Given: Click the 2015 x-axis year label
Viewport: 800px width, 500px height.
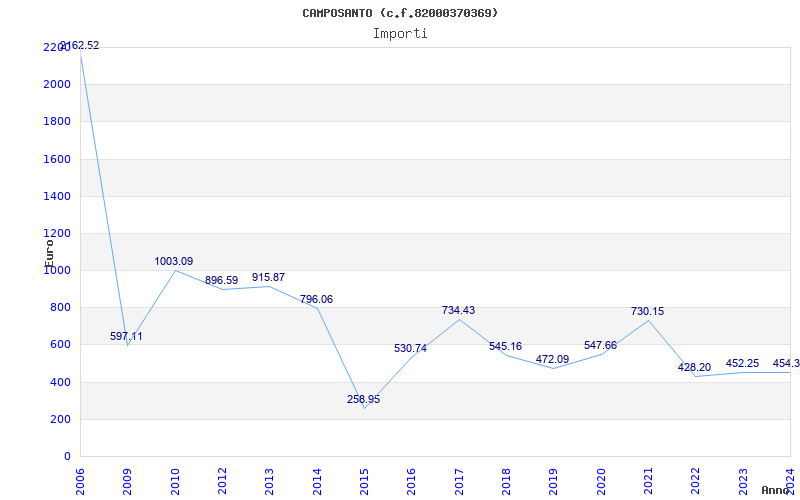Looking at the screenshot, I should 364,480.
